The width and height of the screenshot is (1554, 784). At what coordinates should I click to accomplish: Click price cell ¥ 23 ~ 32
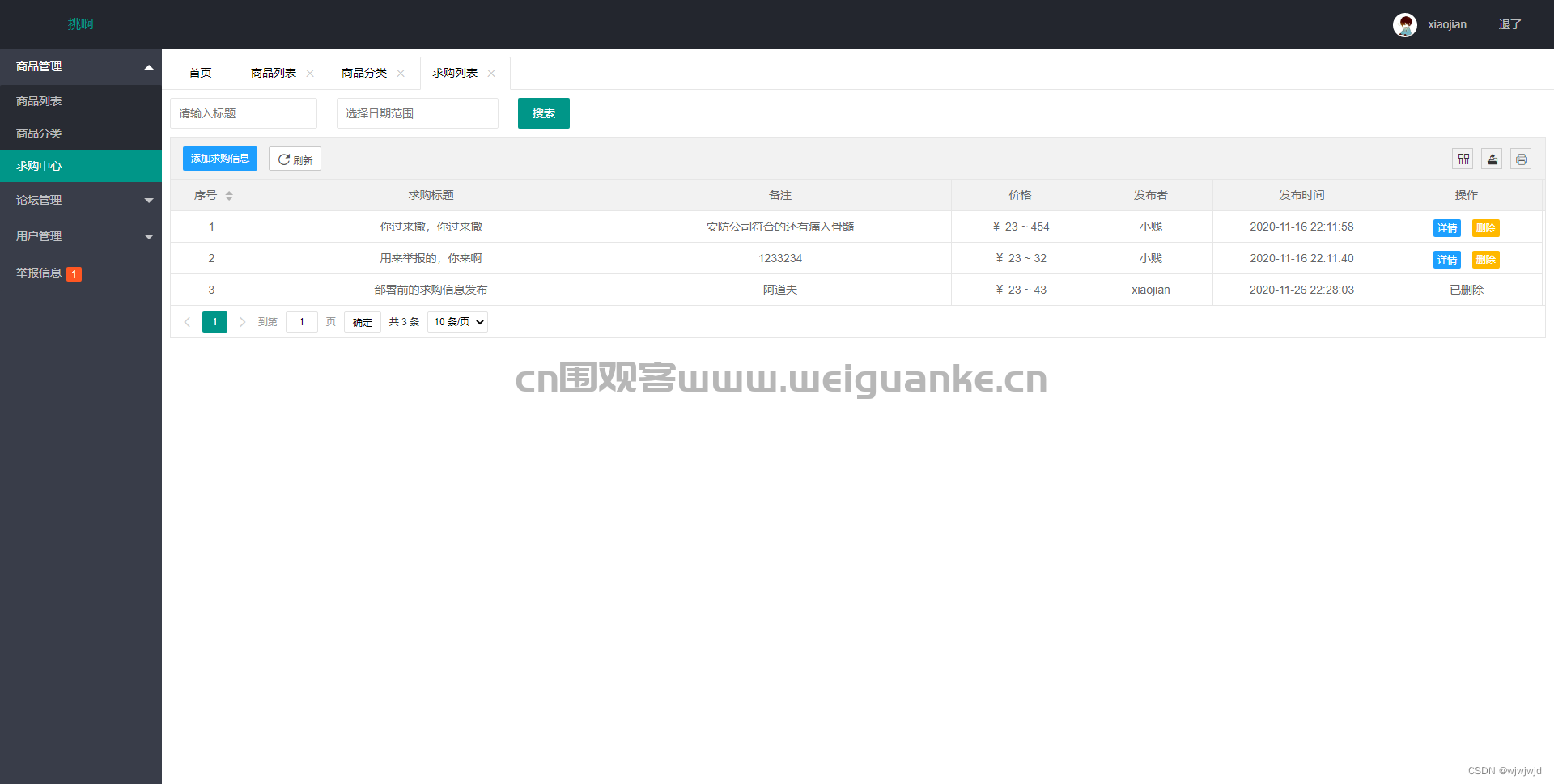(x=1021, y=258)
